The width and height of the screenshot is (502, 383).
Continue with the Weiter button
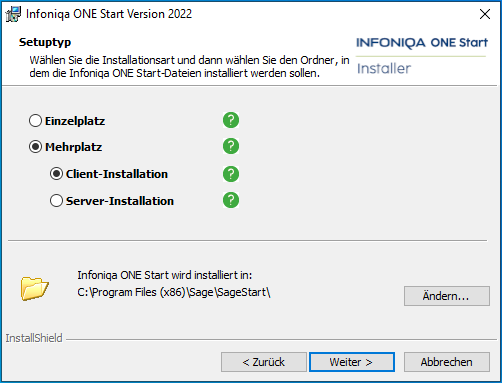click(x=352, y=362)
